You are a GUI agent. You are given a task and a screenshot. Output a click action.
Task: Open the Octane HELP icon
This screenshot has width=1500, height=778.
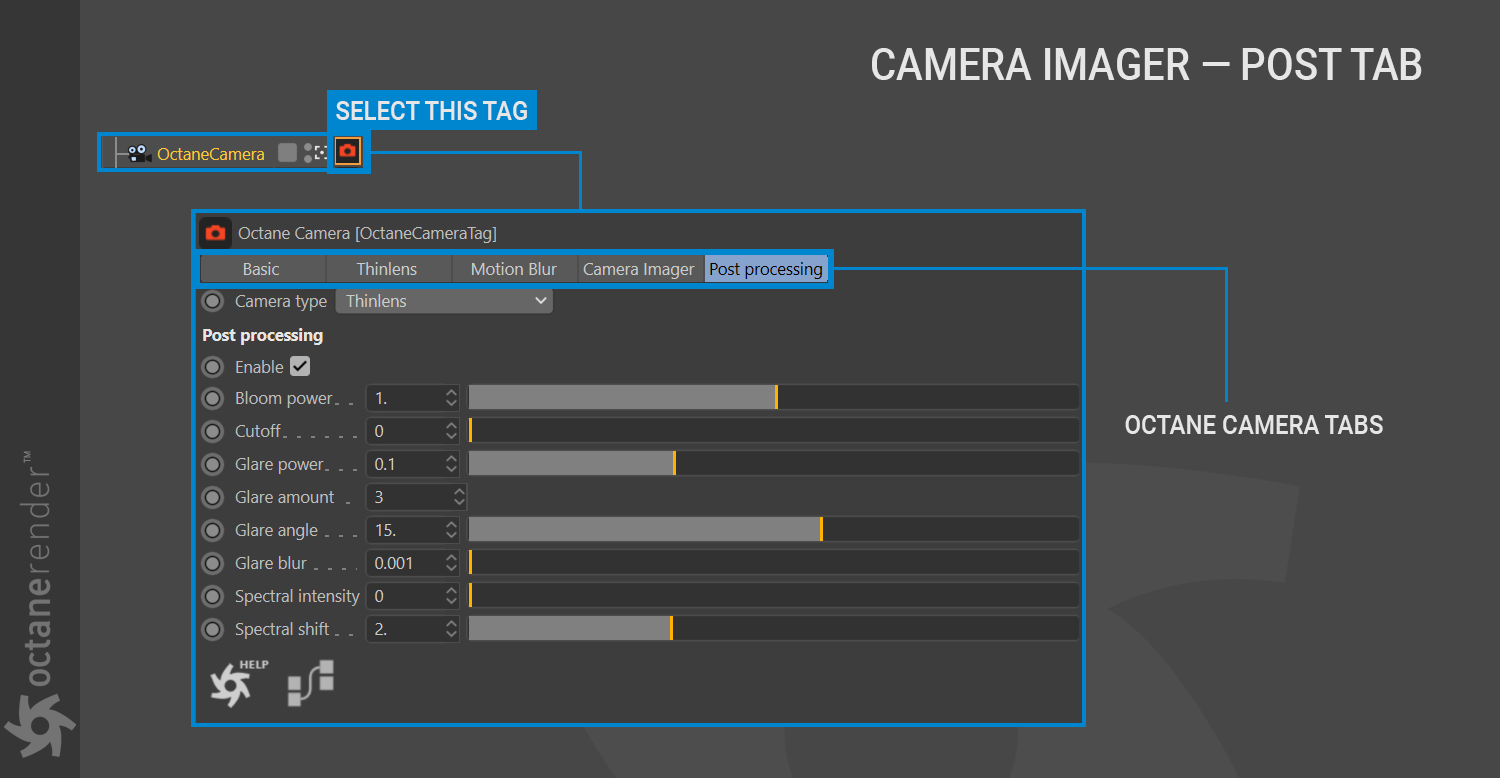tap(237, 683)
